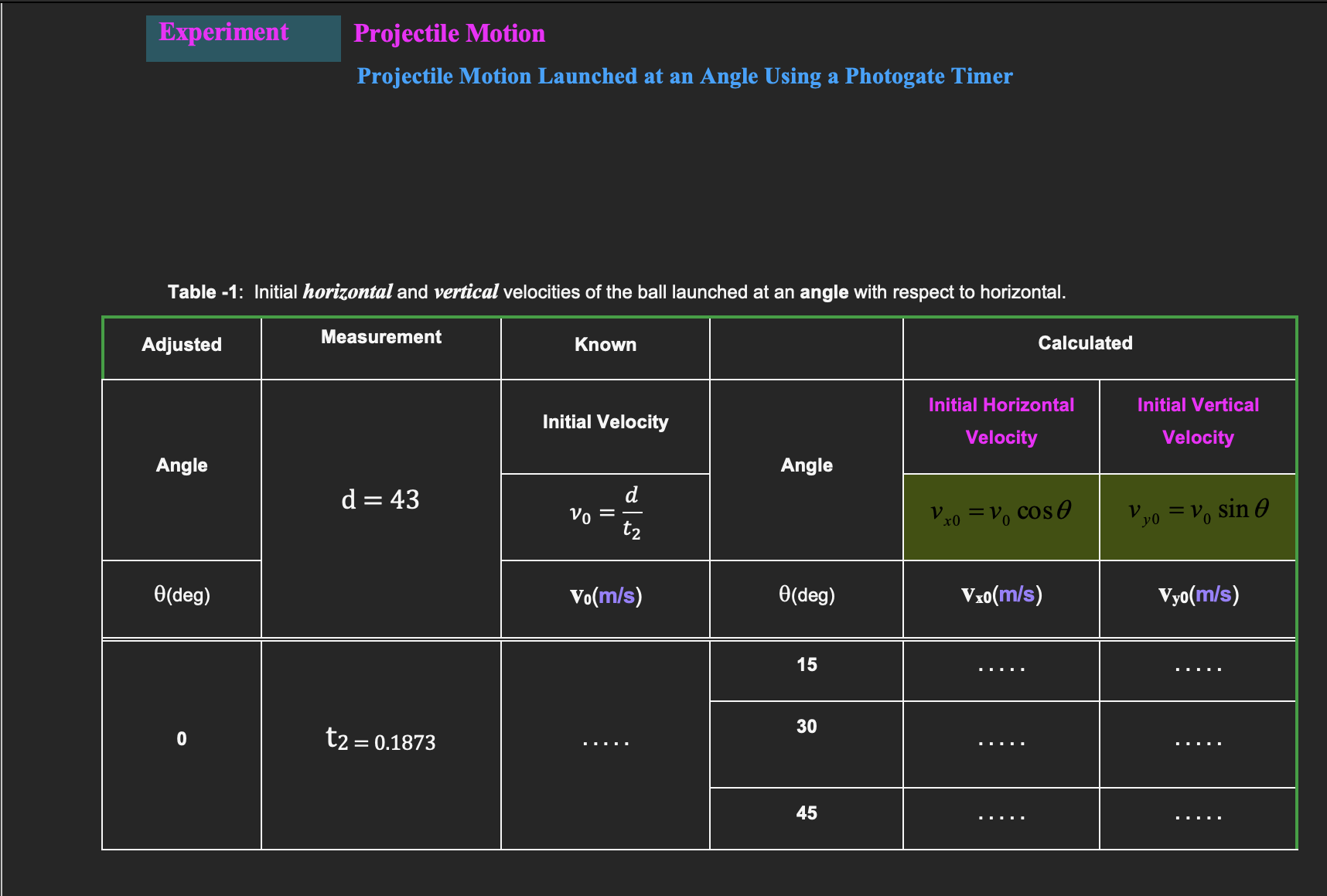The image size is (1327, 896).
Task: Select the Initial Vertical Velocity header
Action: (x=1198, y=421)
